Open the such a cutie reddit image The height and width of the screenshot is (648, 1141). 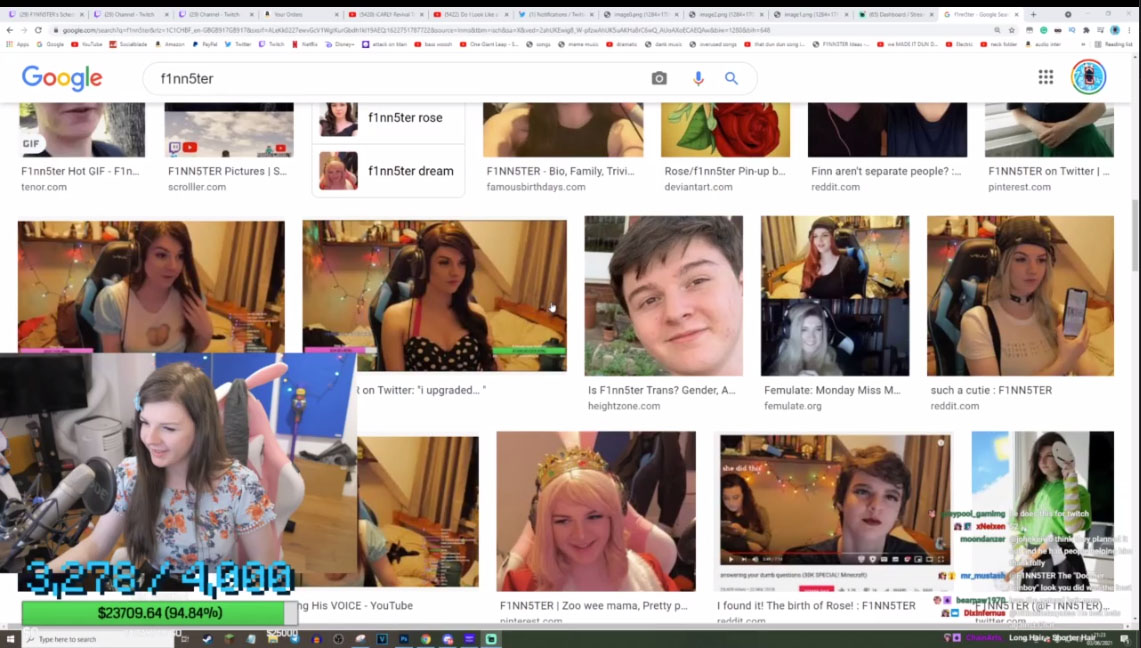tap(1020, 295)
